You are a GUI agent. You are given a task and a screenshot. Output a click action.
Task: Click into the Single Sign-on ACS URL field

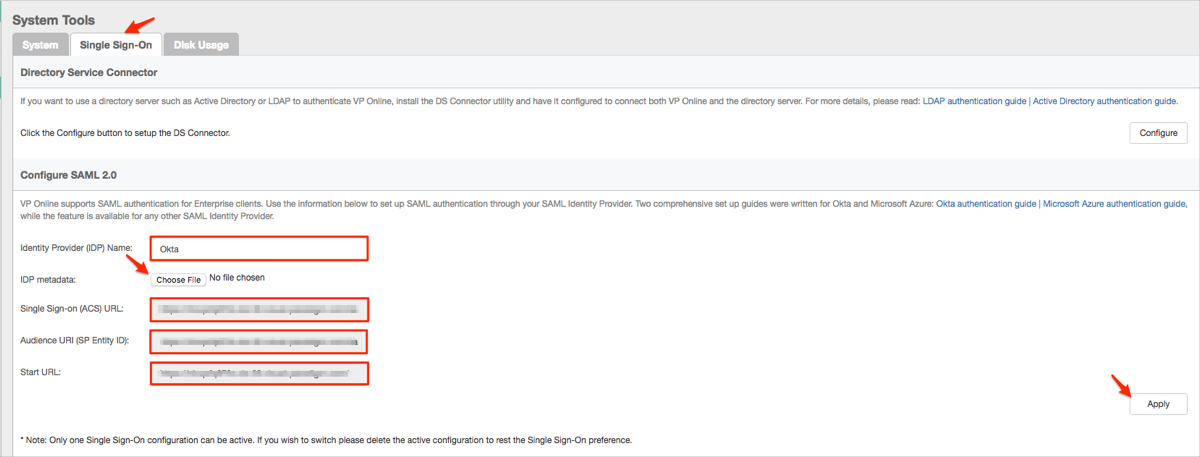pos(259,310)
